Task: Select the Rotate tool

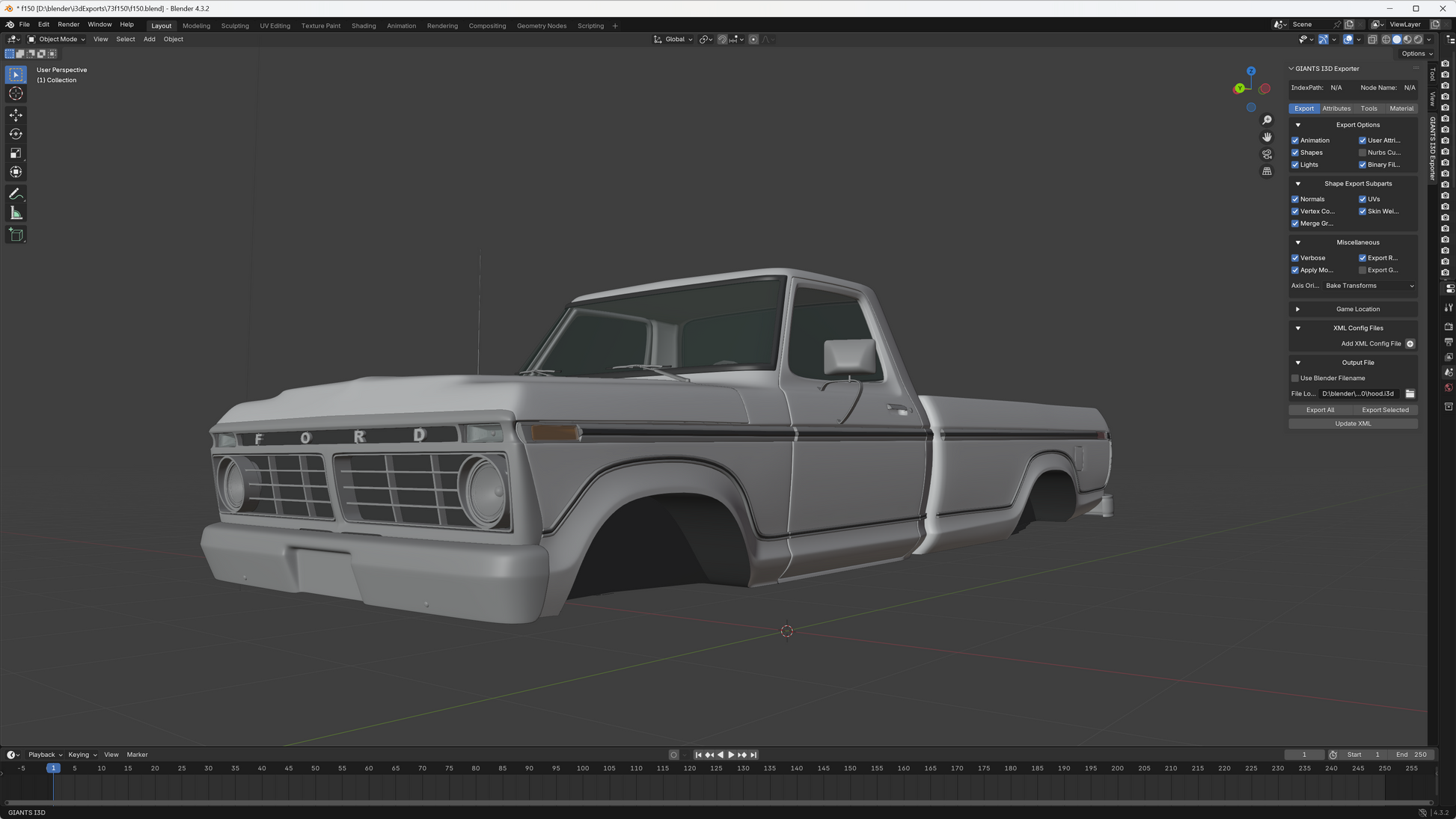Action: tap(16, 134)
